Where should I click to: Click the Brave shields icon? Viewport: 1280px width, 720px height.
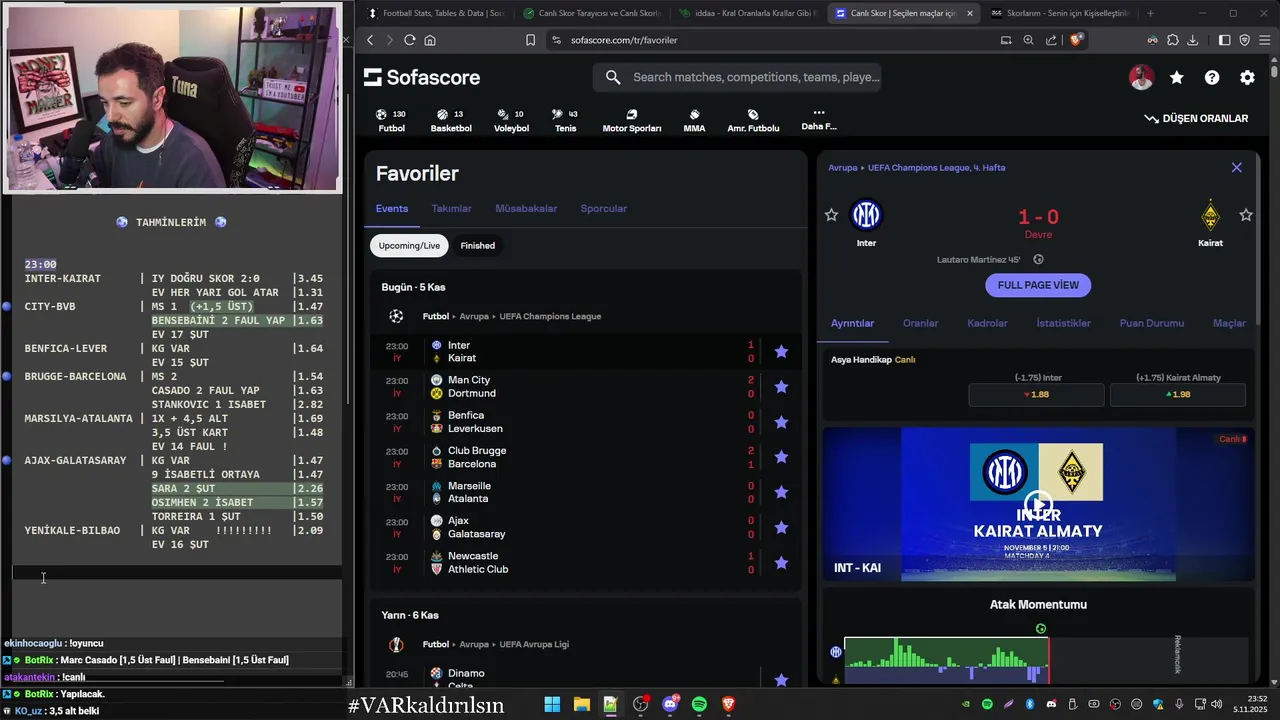coord(1076,40)
